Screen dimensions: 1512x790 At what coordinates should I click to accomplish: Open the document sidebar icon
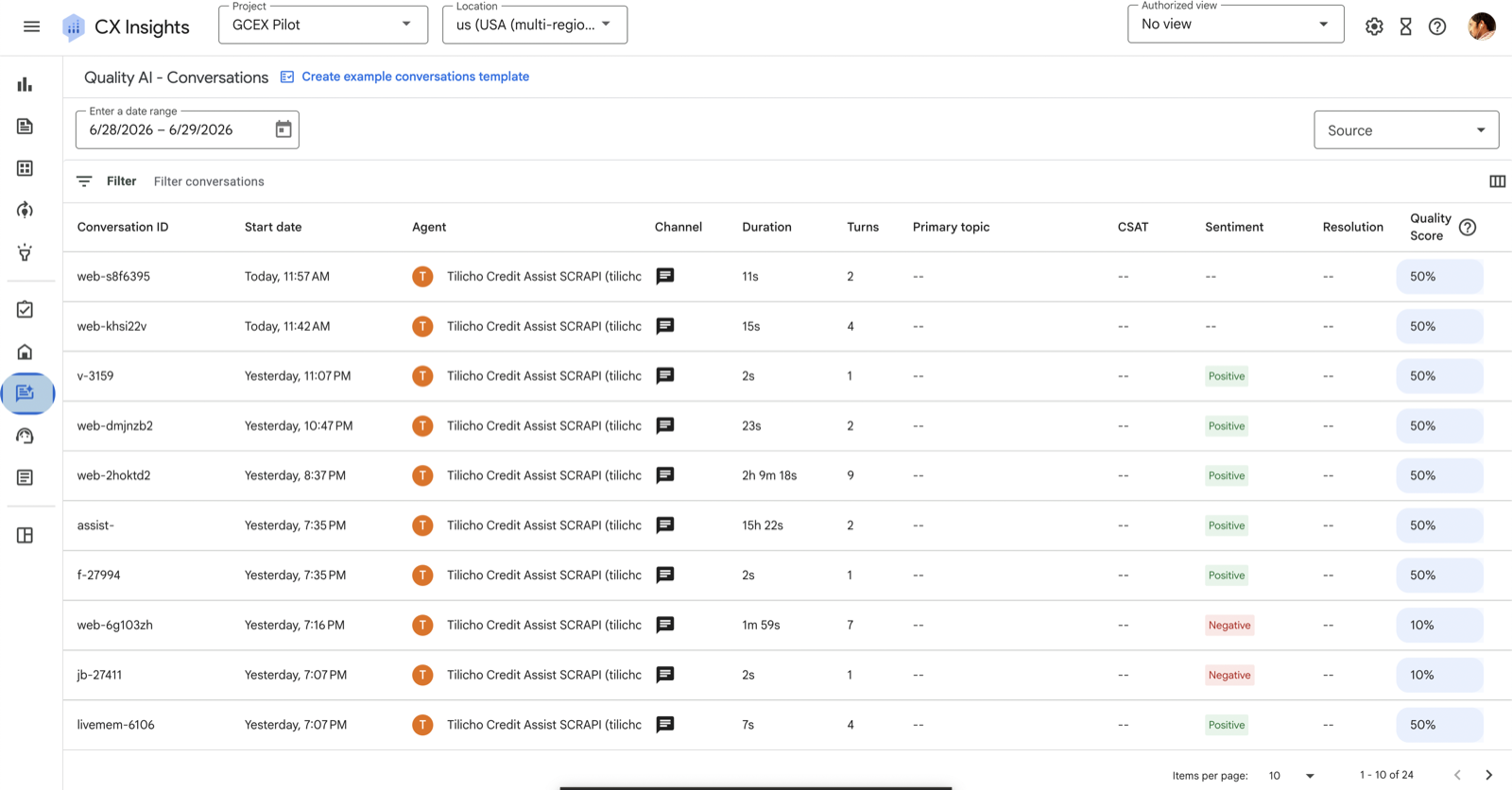click(25, 127)
